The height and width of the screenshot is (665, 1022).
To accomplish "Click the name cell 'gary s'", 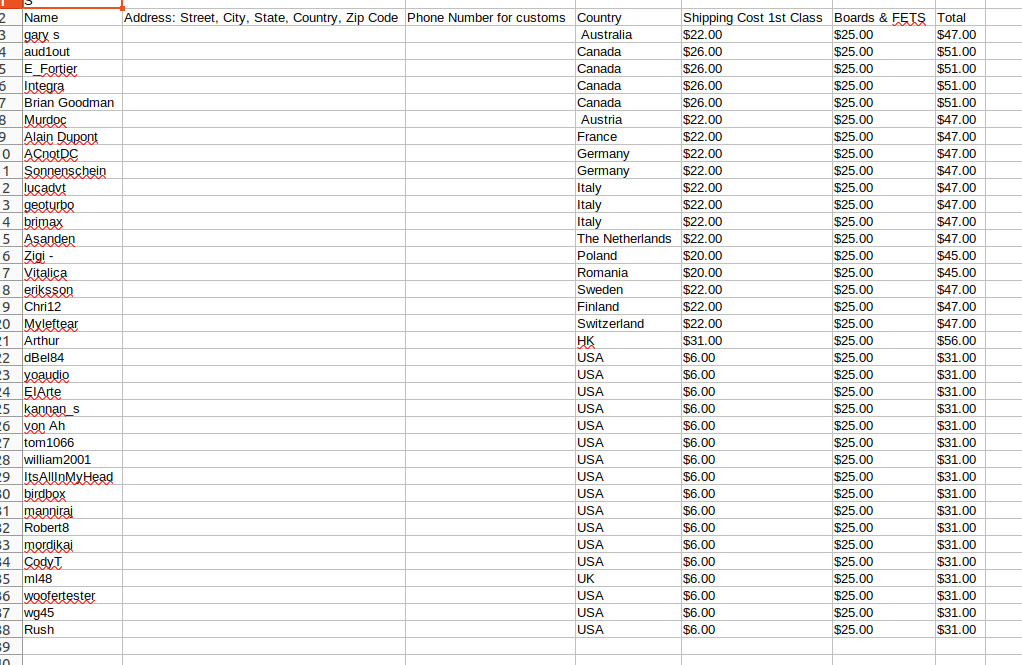I will tap(72, 35).
